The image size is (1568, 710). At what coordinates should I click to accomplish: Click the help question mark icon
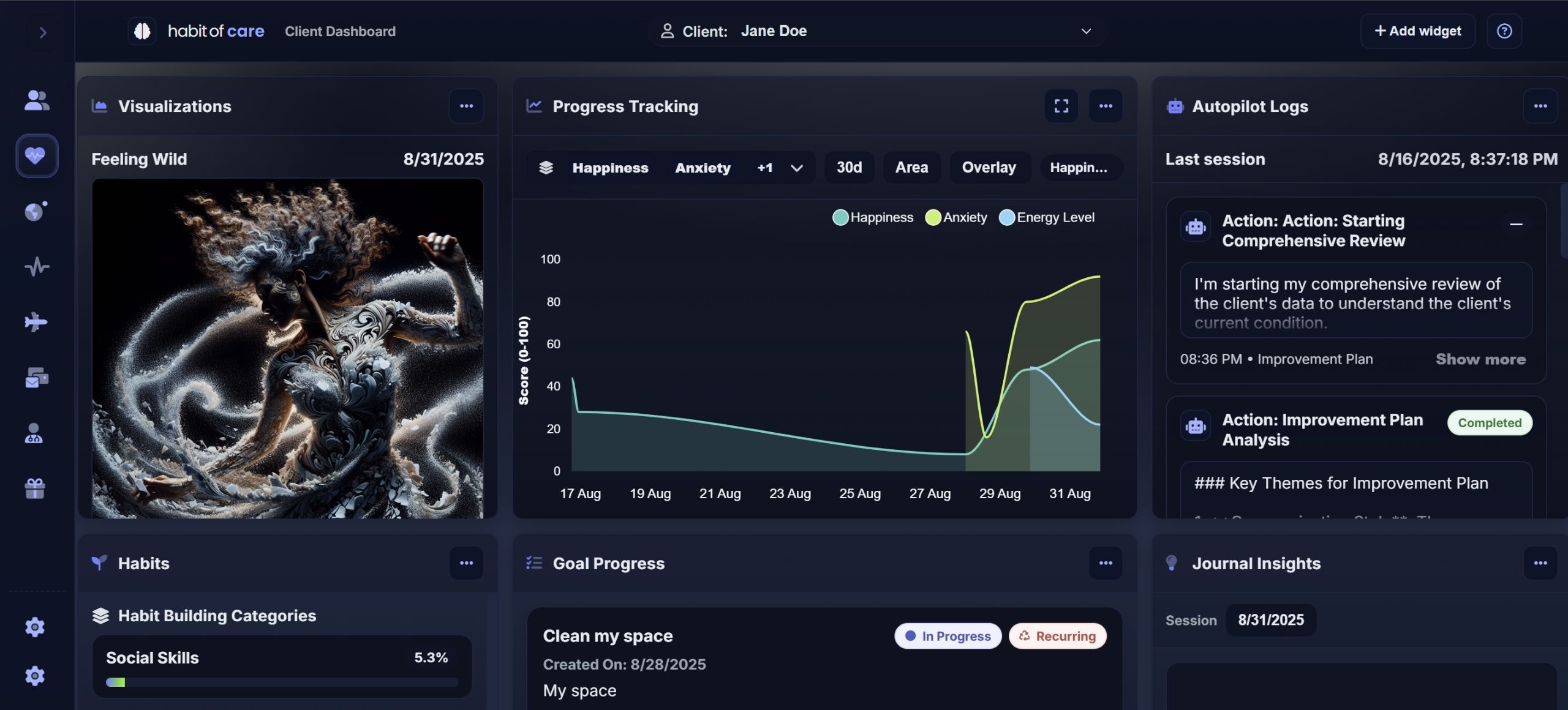click(1504, 31)
